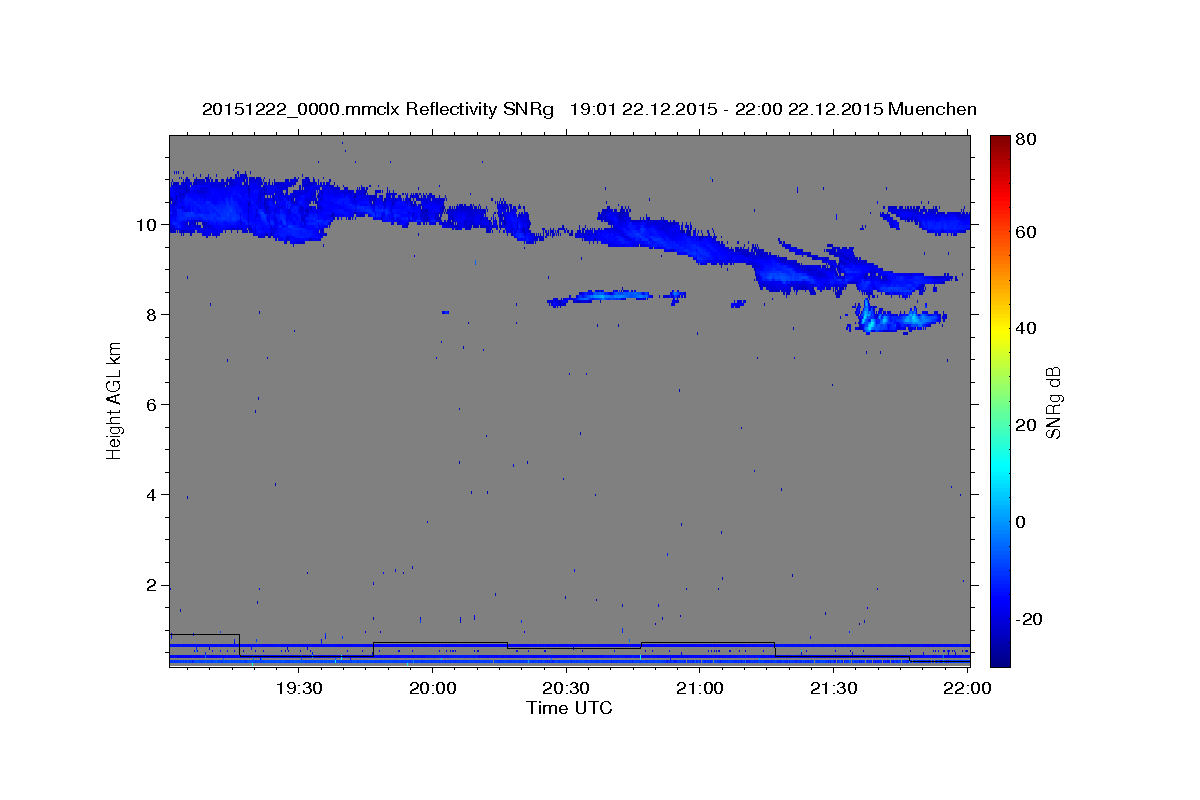Image resolution: width=1200 pixels, height=800 pixels.
Task: Click the 'SNRg dB' colorbar label
Action: (x=1052, y=402)
